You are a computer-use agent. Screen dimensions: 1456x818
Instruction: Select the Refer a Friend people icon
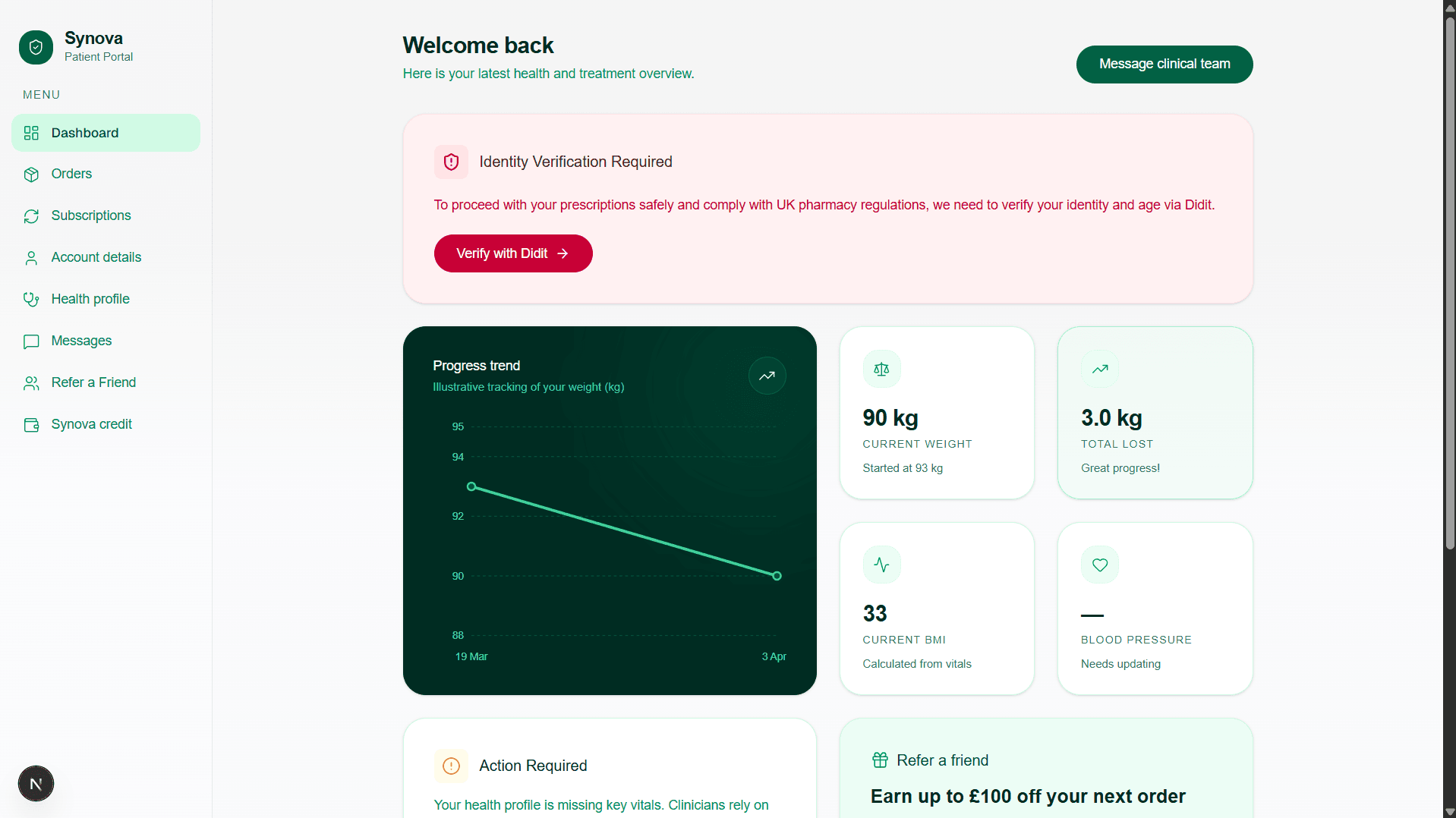tap(31, 382)
